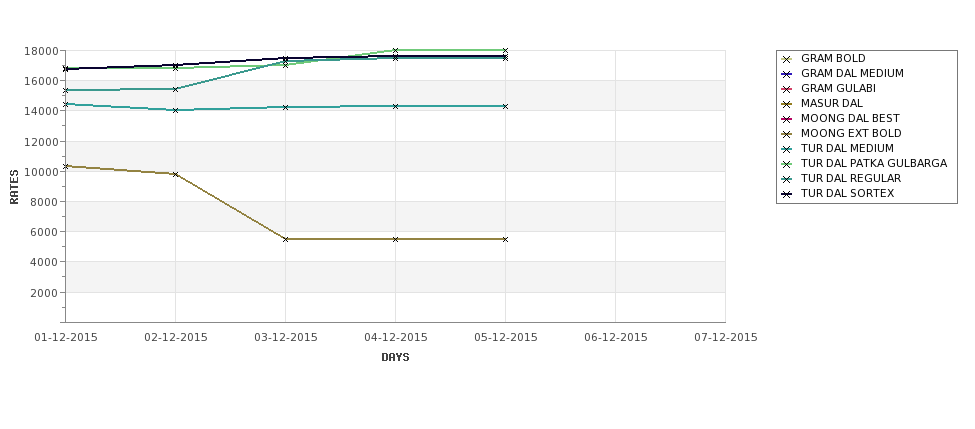Click the GRAM BOLD legend marker icon
The image size is (975, 429).
pyautogui.click(x=787, y=59)
